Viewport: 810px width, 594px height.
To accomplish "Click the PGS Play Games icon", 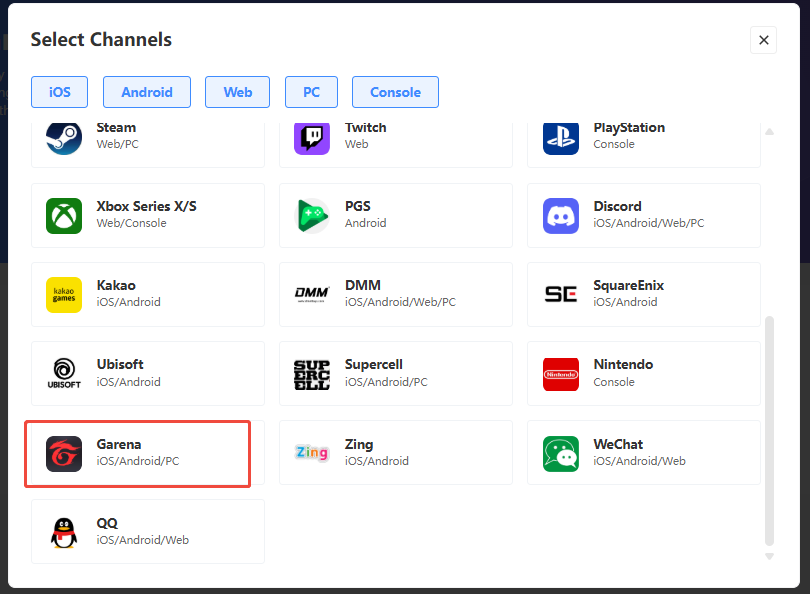I will 312,216.
